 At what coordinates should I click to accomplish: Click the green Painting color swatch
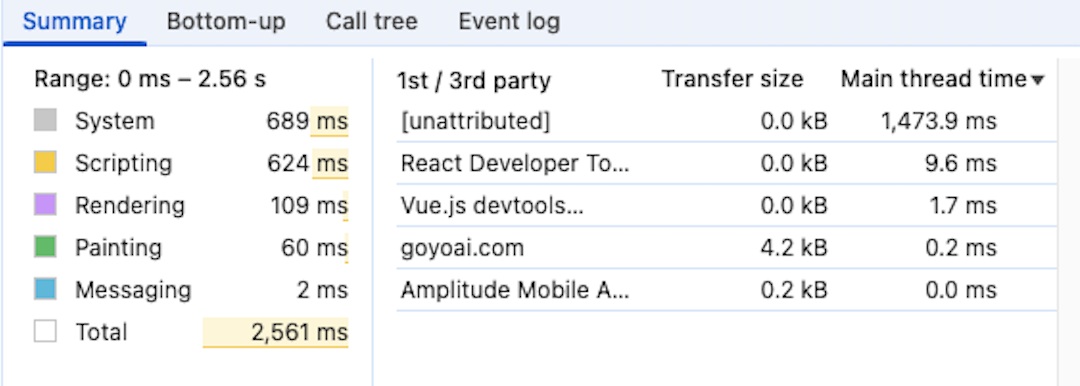click(x=45, y=247)
